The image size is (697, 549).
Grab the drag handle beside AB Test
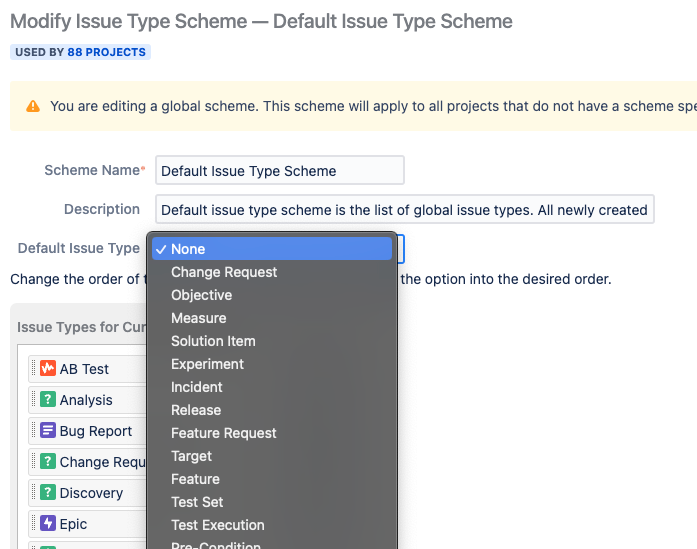click(33, 368)
